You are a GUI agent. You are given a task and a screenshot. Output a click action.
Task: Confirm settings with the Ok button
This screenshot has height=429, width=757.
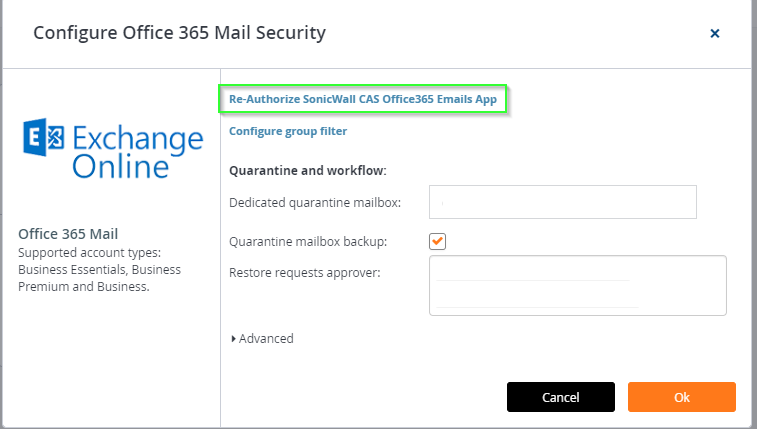682,397
